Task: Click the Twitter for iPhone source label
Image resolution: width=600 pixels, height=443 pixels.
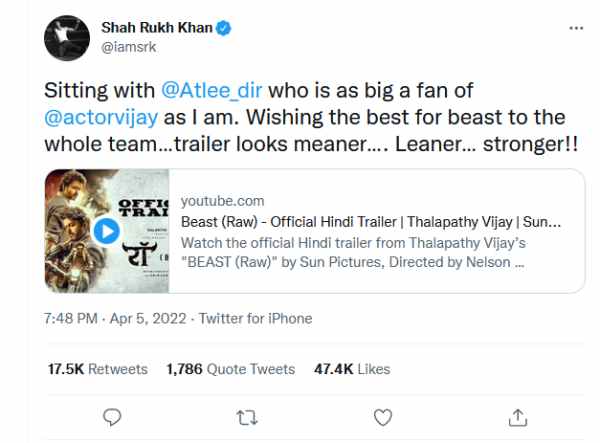Action: click(x=255, y=318)
